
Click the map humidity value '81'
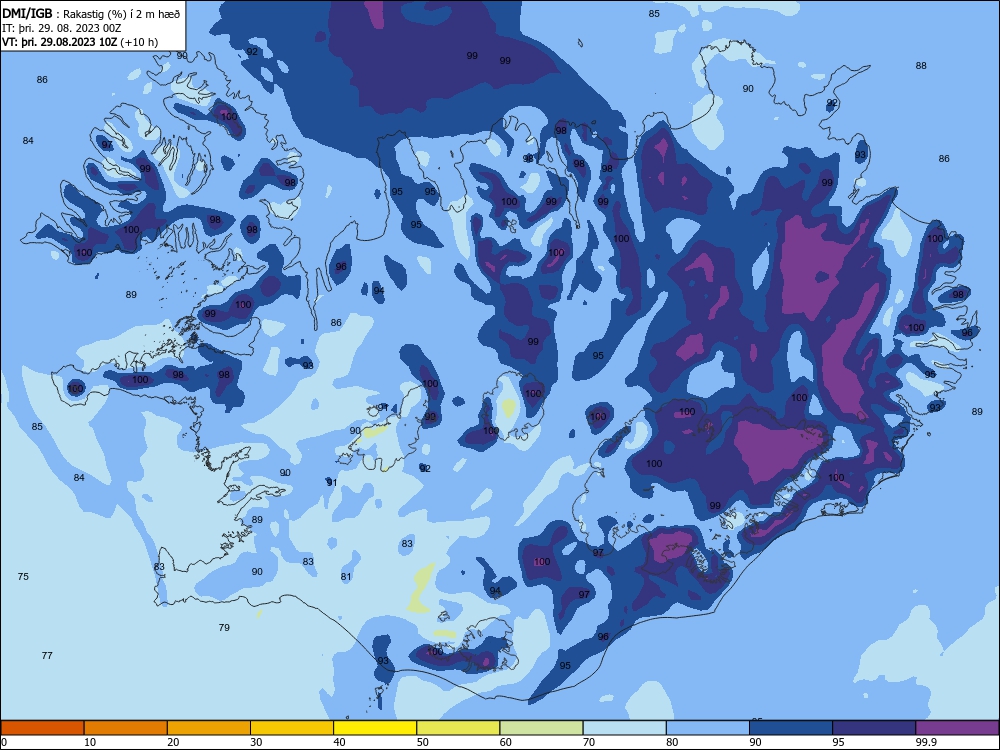[x=346, y=577]
